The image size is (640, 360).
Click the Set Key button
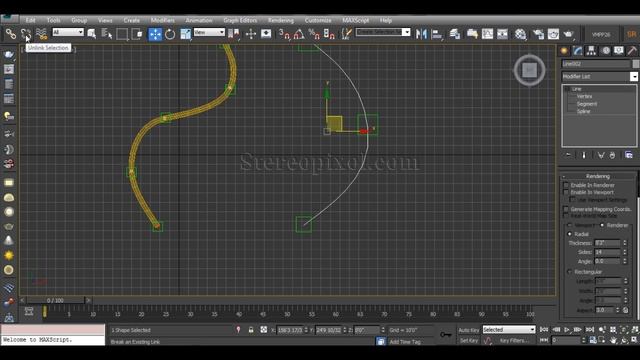point(469,340)
